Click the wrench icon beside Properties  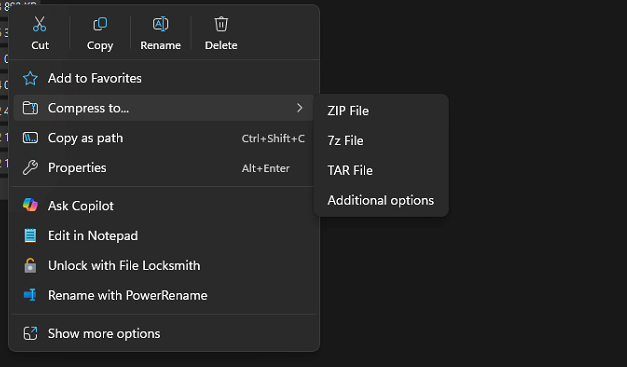pos(30,168)
